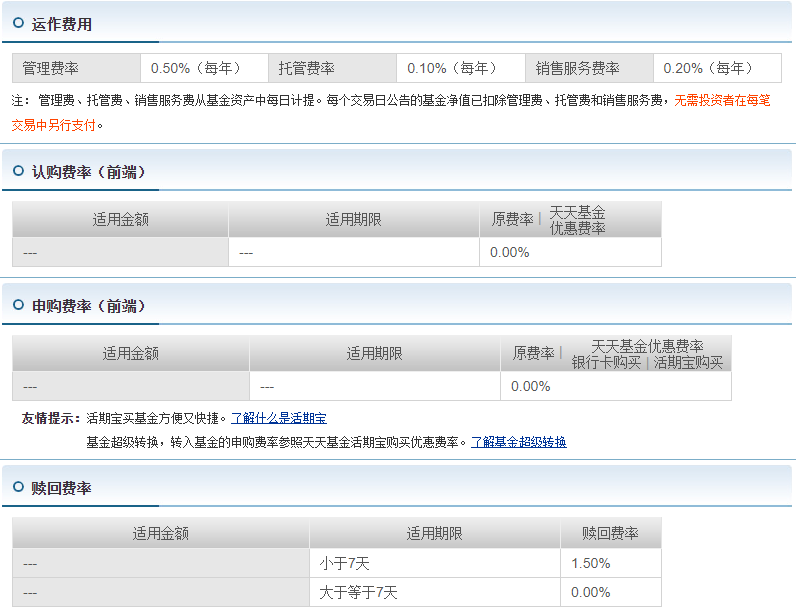
Task: Click the circle bullet beside 赎回费率
Action: point(18,487)
